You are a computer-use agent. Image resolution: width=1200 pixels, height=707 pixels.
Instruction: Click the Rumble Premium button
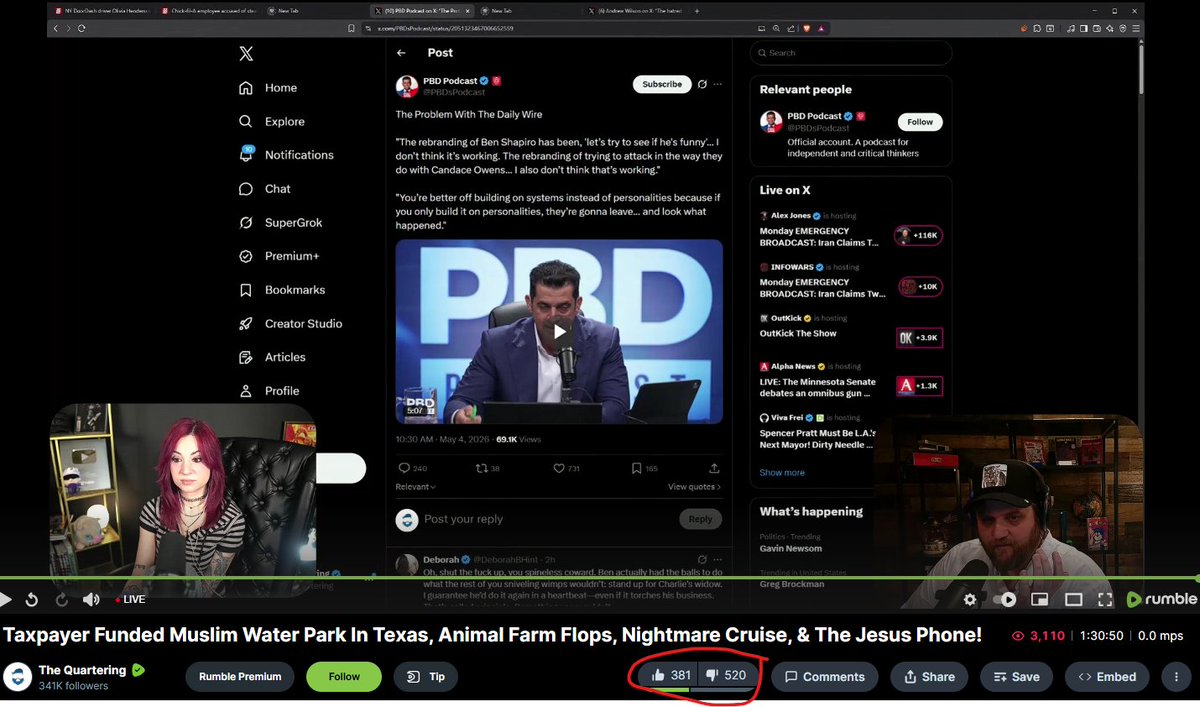(x=240, y=677)
